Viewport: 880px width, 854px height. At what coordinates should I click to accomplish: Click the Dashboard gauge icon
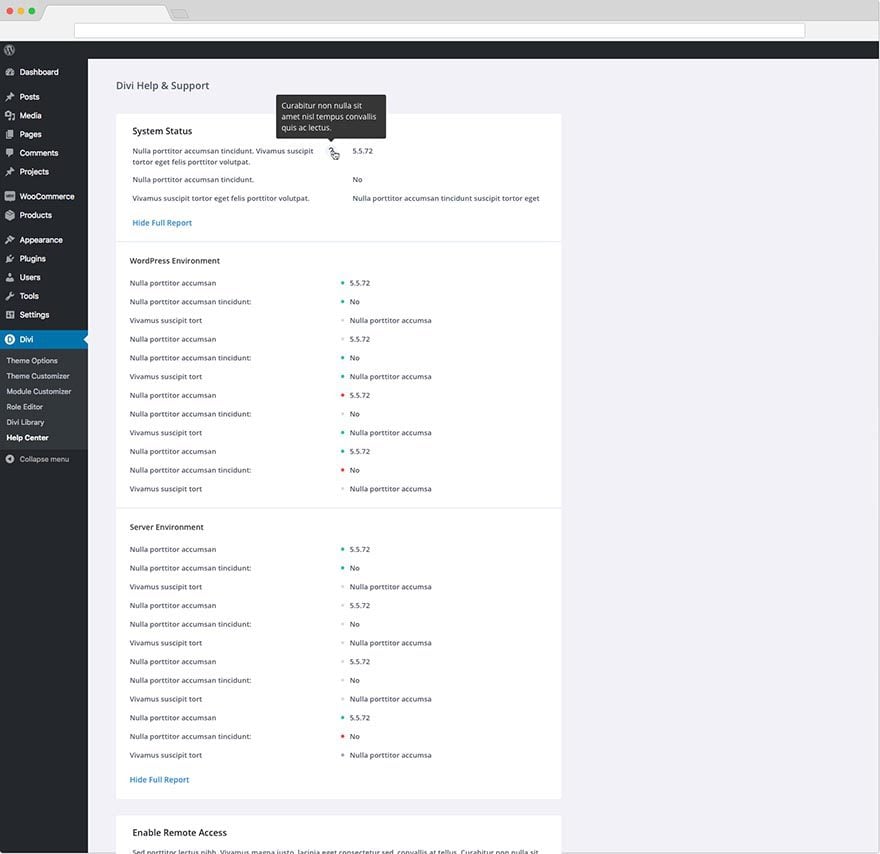[10, 72]
